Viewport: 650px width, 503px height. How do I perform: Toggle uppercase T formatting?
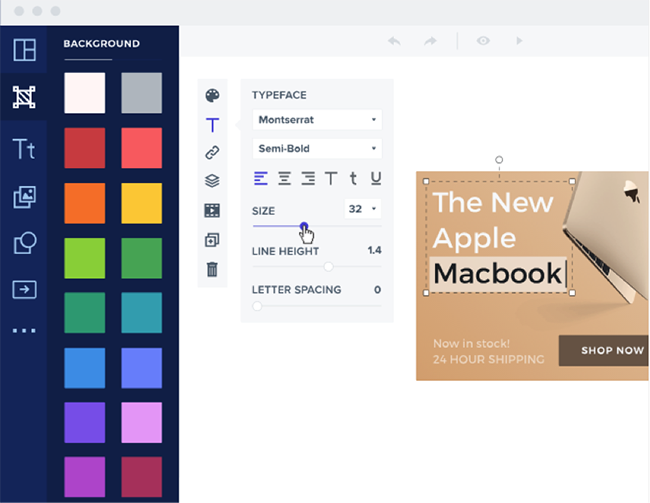click(x=331, y=178)
